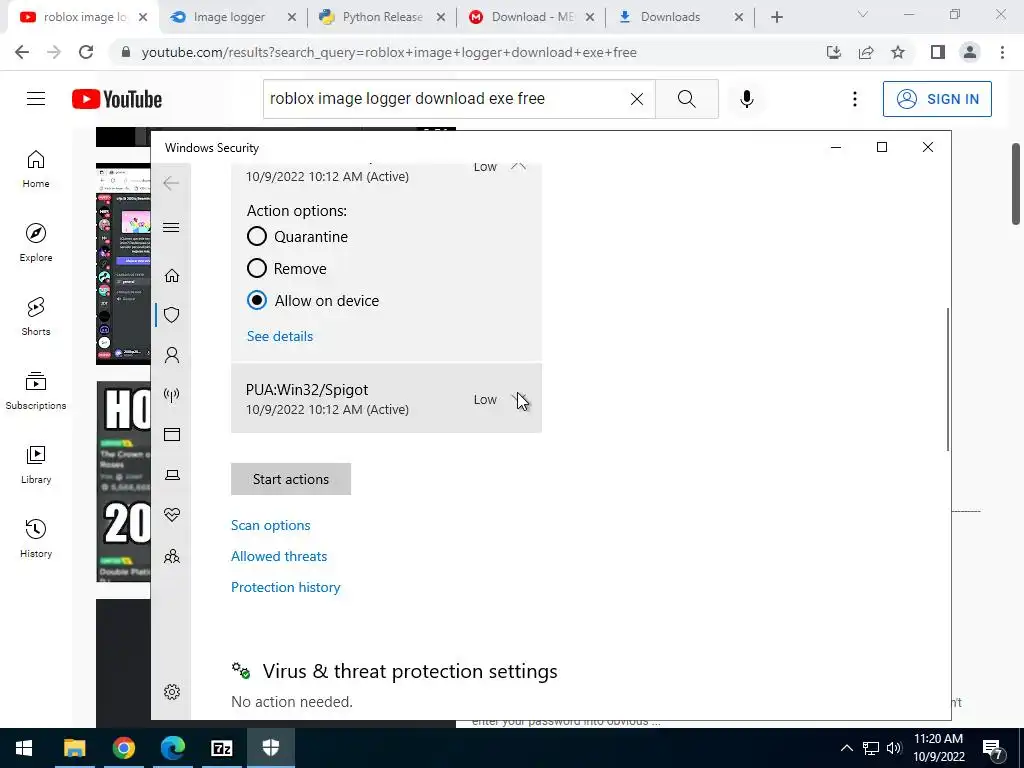Open Device security laptop icon
Image resolution: width=1024 pixels, height=768 pixels.
pos(172,475)
